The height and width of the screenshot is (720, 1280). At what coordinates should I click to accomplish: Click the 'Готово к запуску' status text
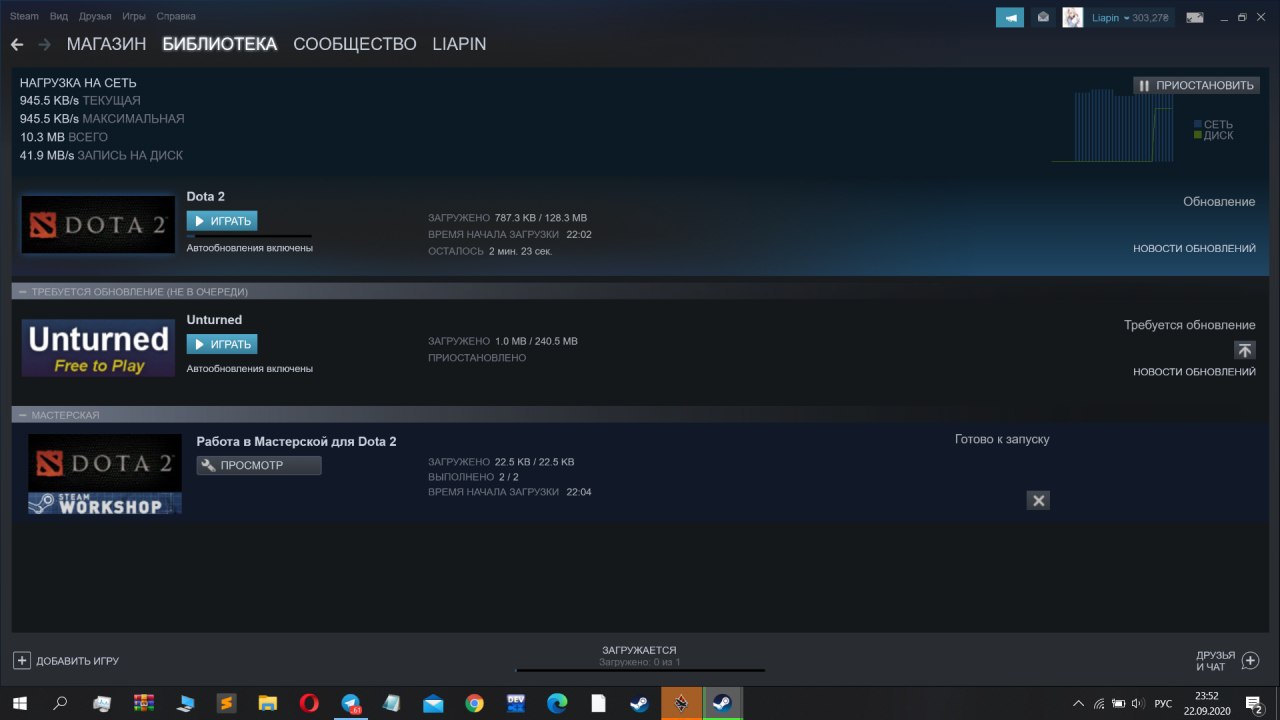tap(1002, 439)
